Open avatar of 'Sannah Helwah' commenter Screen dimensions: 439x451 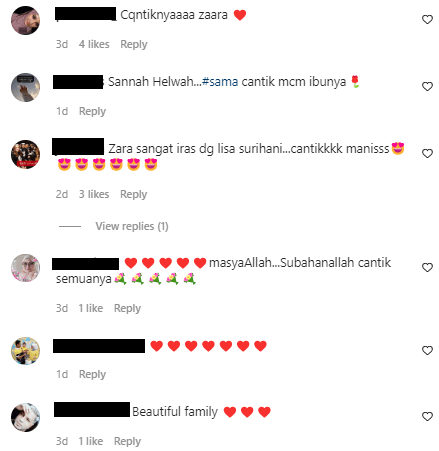click(25, 87)
